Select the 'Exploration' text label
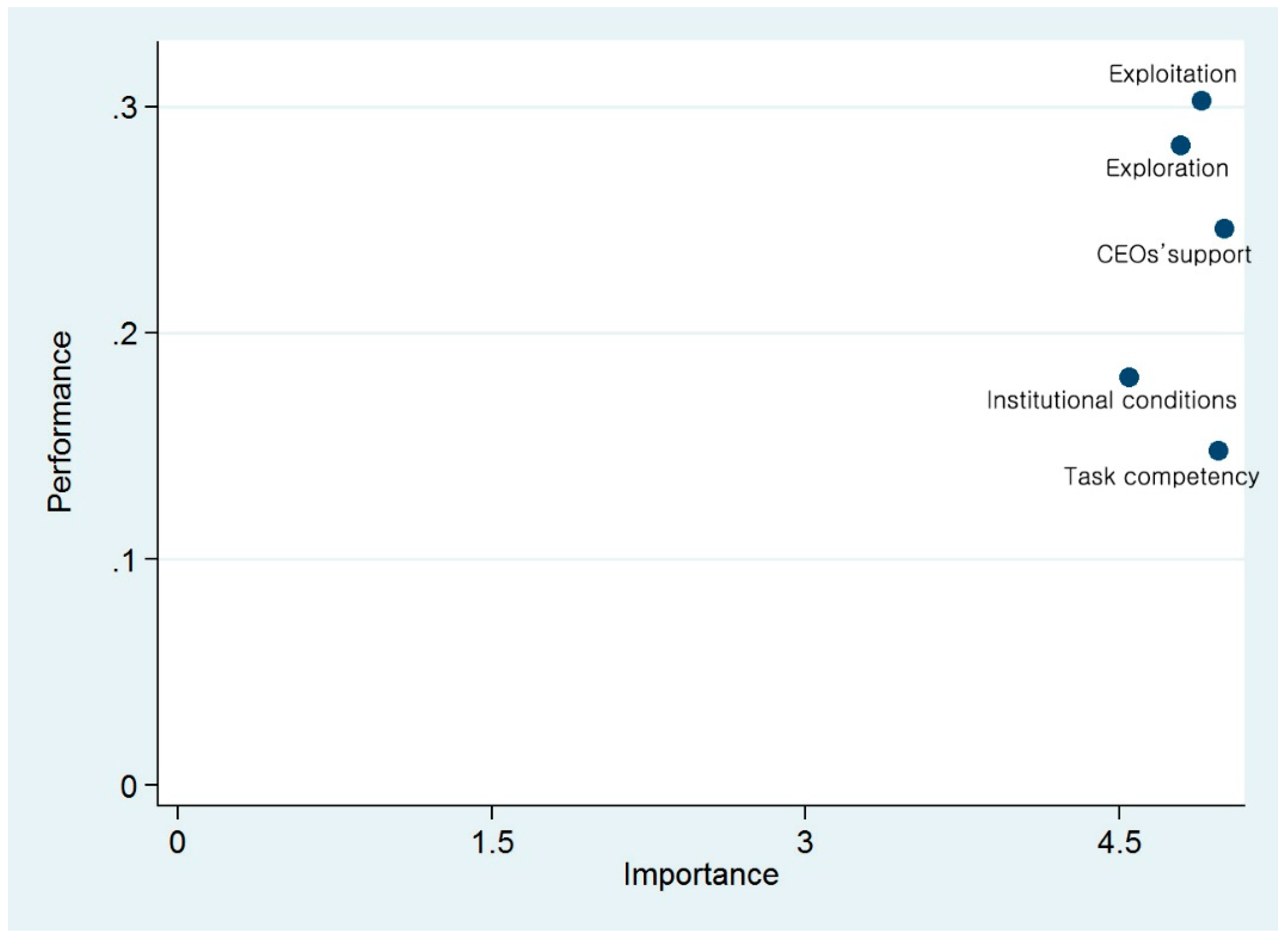The width and height of the screenshot is (1288, 939). (1167, 168)
